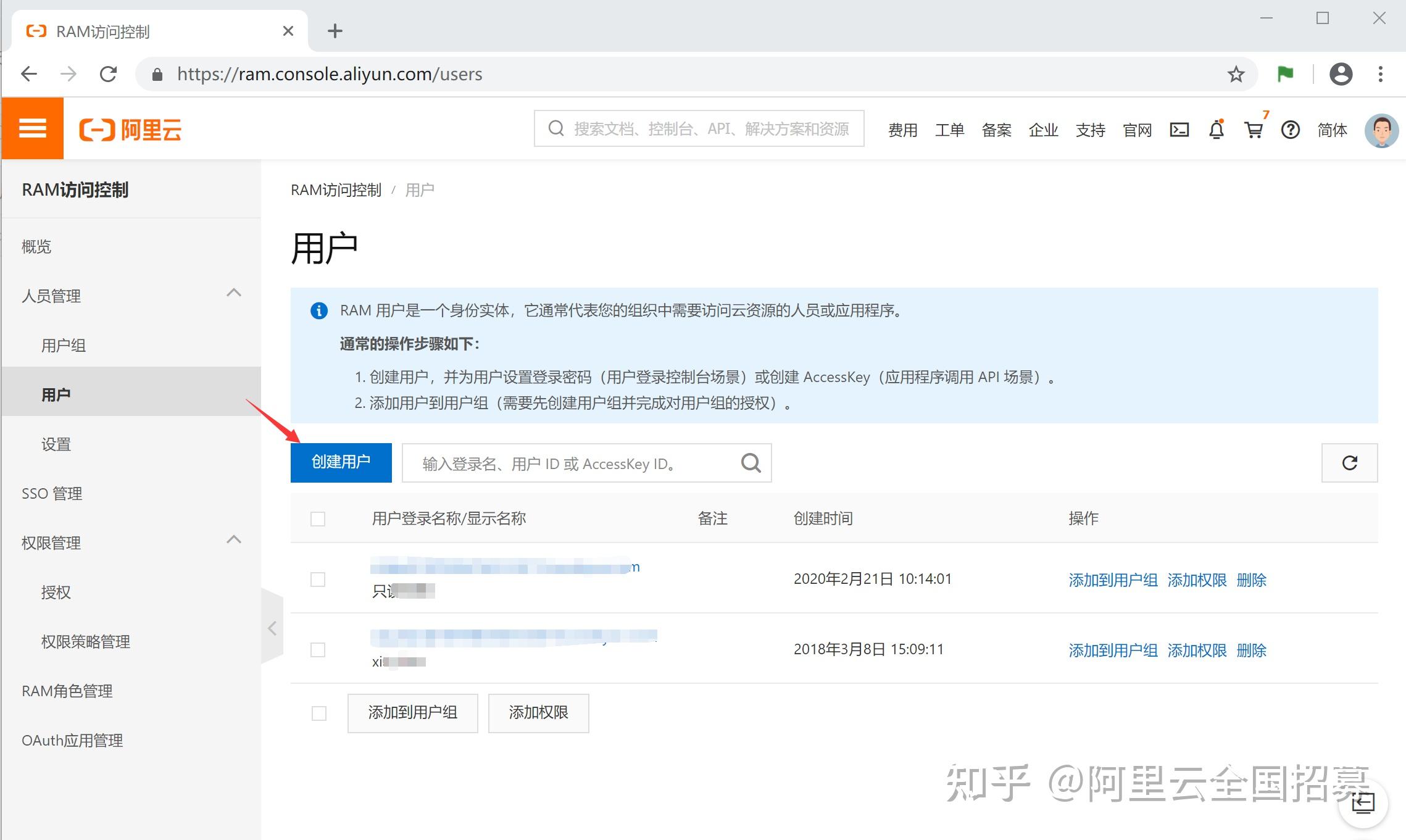The height and width of the screenshot is (840, 1406).
Task: Click the info icon in the blue notice
Action: (318, 310)
